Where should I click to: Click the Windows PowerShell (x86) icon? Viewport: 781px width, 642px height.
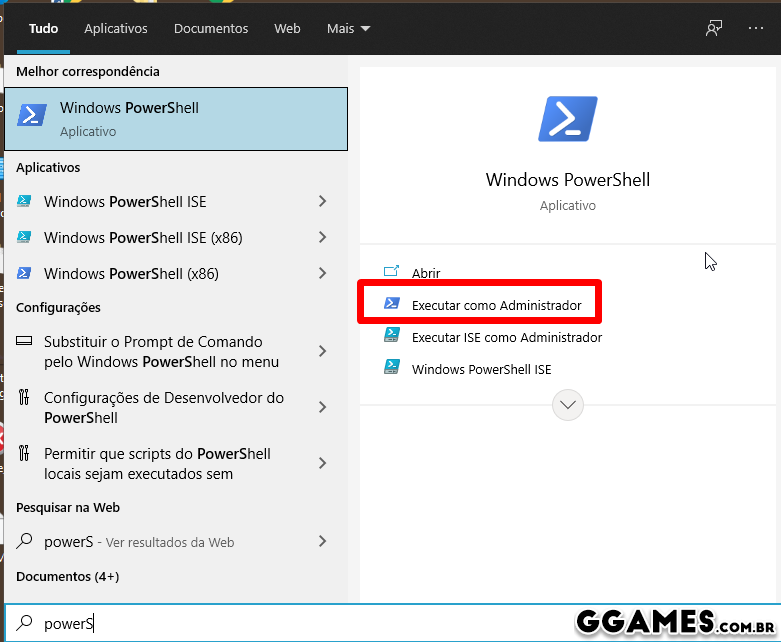24,274
